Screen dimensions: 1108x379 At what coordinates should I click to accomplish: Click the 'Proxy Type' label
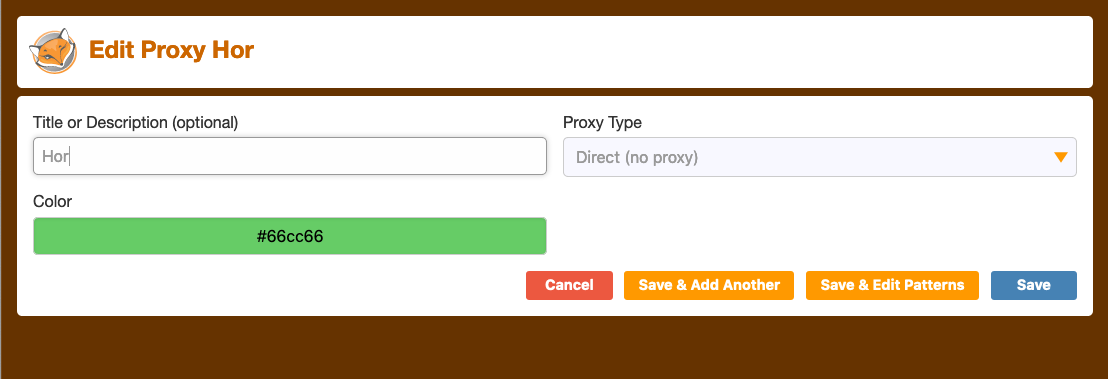point(602,122)
